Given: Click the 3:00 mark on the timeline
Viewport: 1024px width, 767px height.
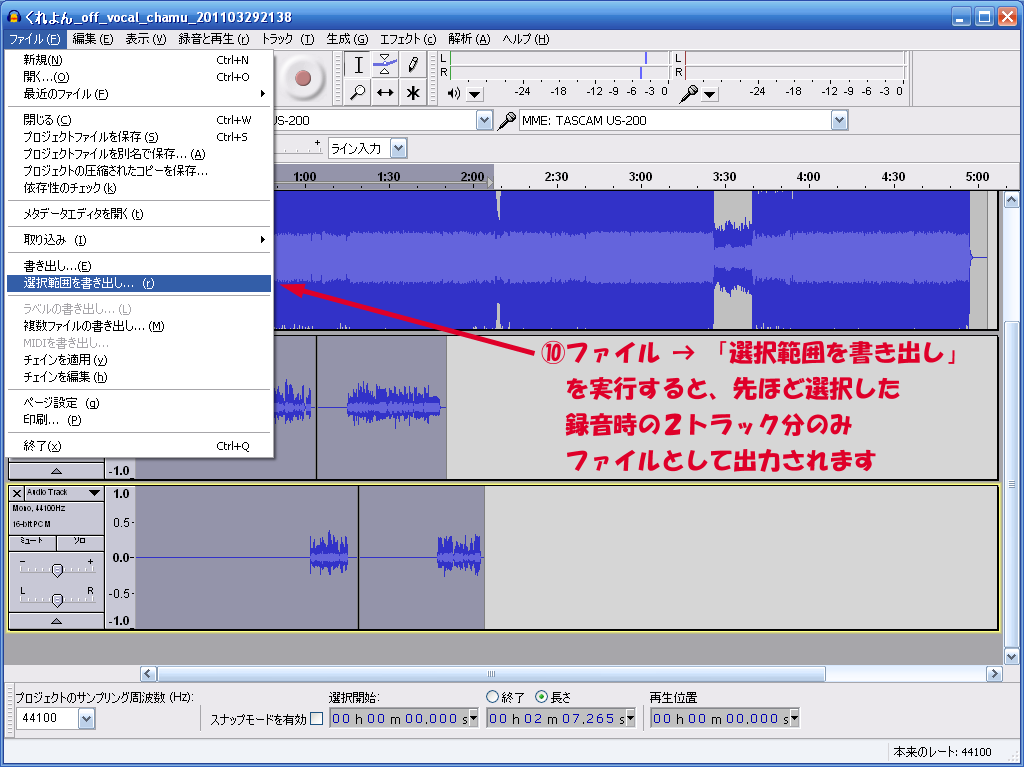Looking at the screenshot, I should 641,177.
